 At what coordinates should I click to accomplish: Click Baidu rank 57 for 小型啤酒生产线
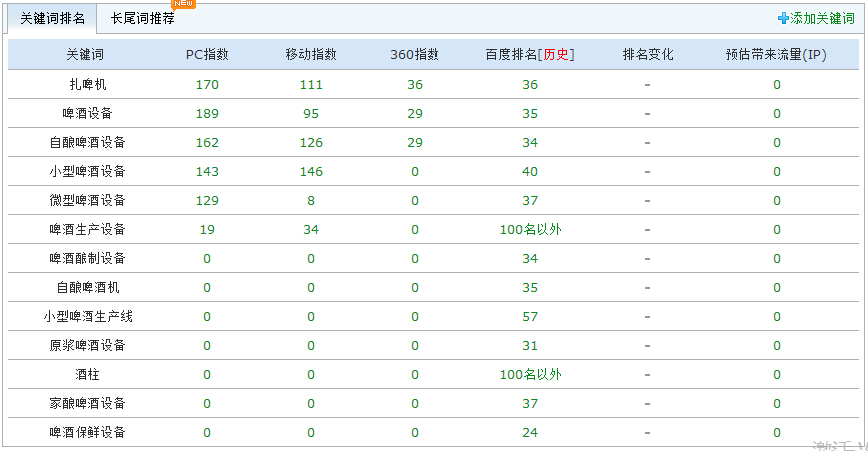coord(530,316)
